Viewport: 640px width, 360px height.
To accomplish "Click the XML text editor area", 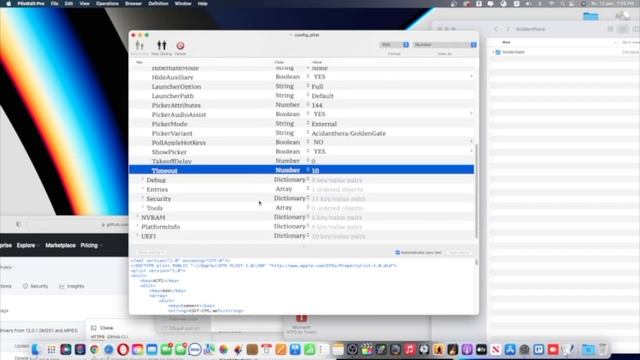I will tap(302, 286).
